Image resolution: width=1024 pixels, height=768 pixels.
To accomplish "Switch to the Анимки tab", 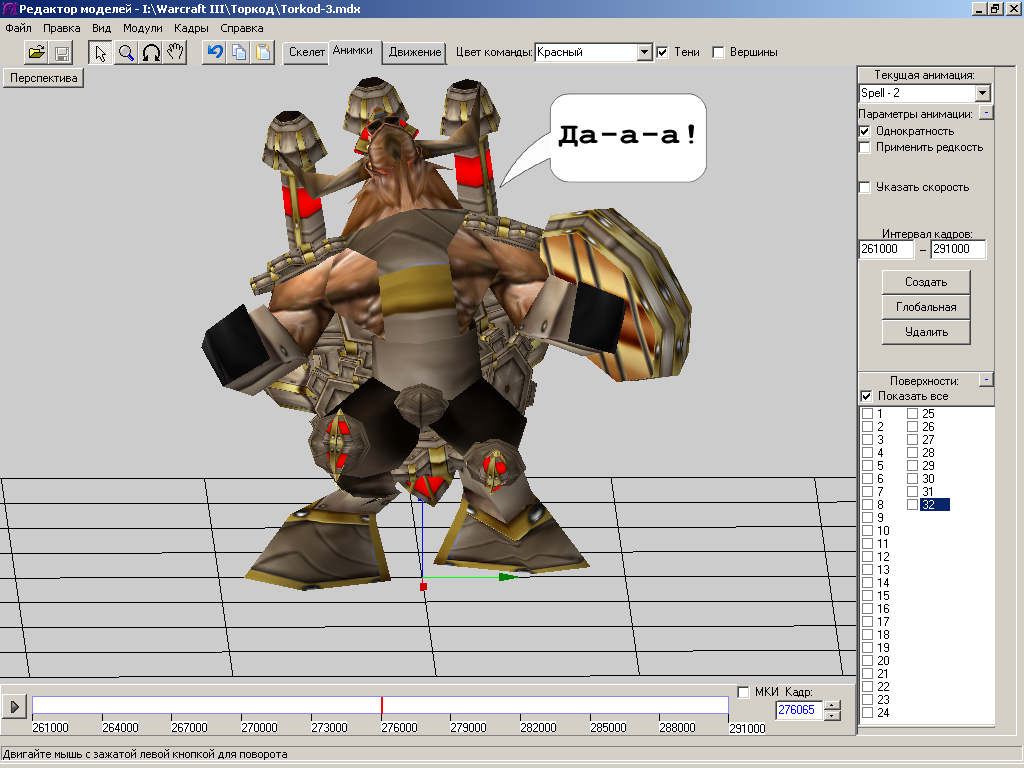I will (x=353, y=50).
